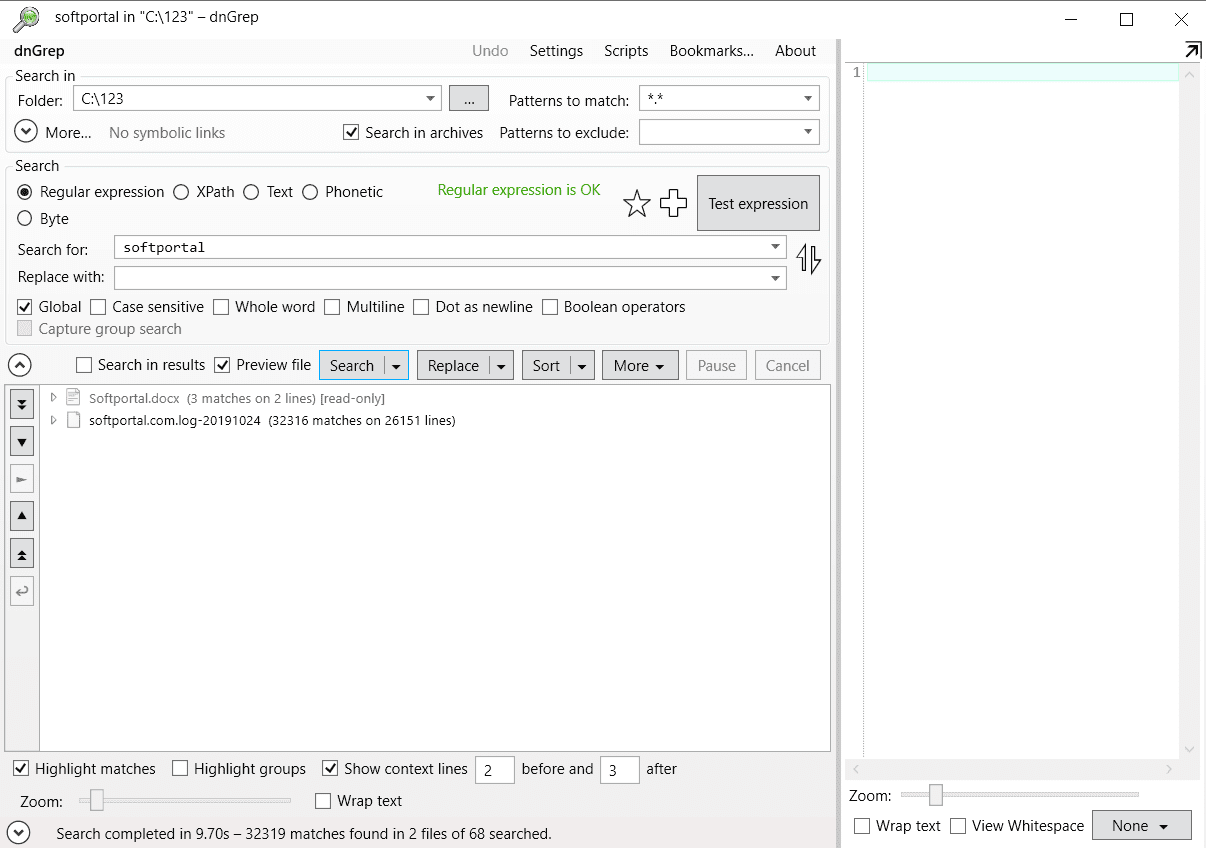The image size is (1206, 848).
Task: Enable Highlight groups checkbox
Action: 180,769
